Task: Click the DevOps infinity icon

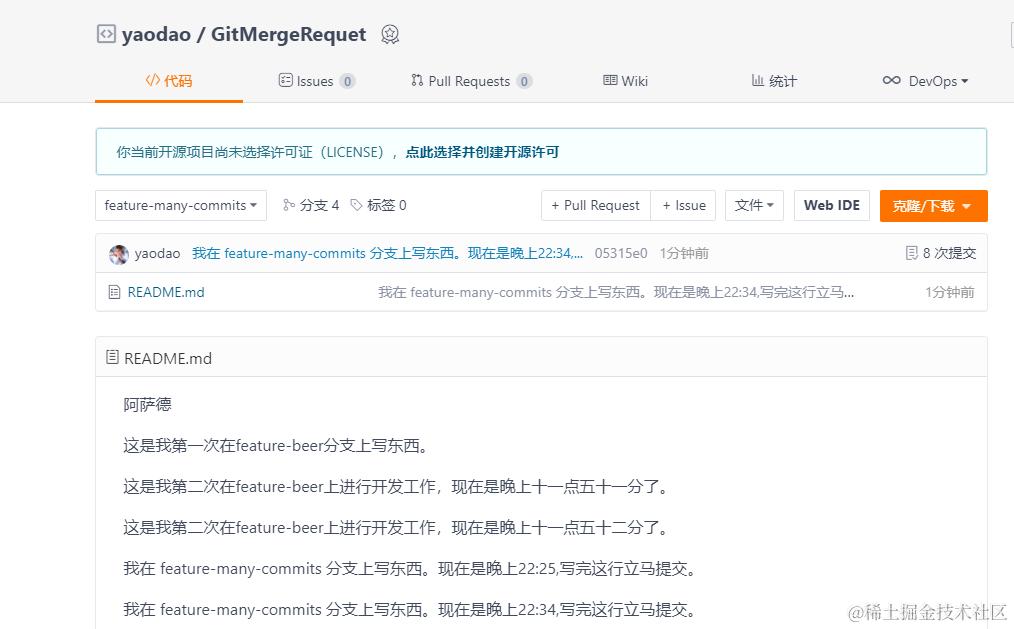Action: click(x=890, y=81)
